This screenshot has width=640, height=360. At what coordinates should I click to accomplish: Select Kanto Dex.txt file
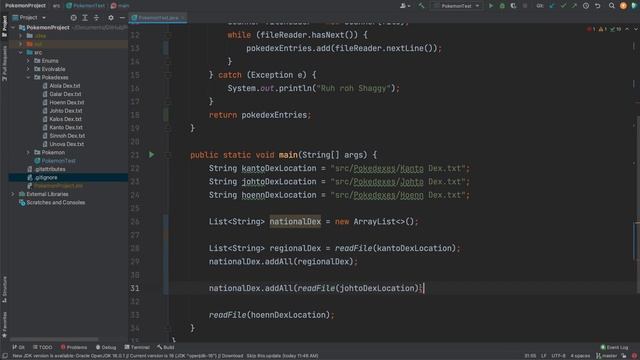(x=62, y=127)
